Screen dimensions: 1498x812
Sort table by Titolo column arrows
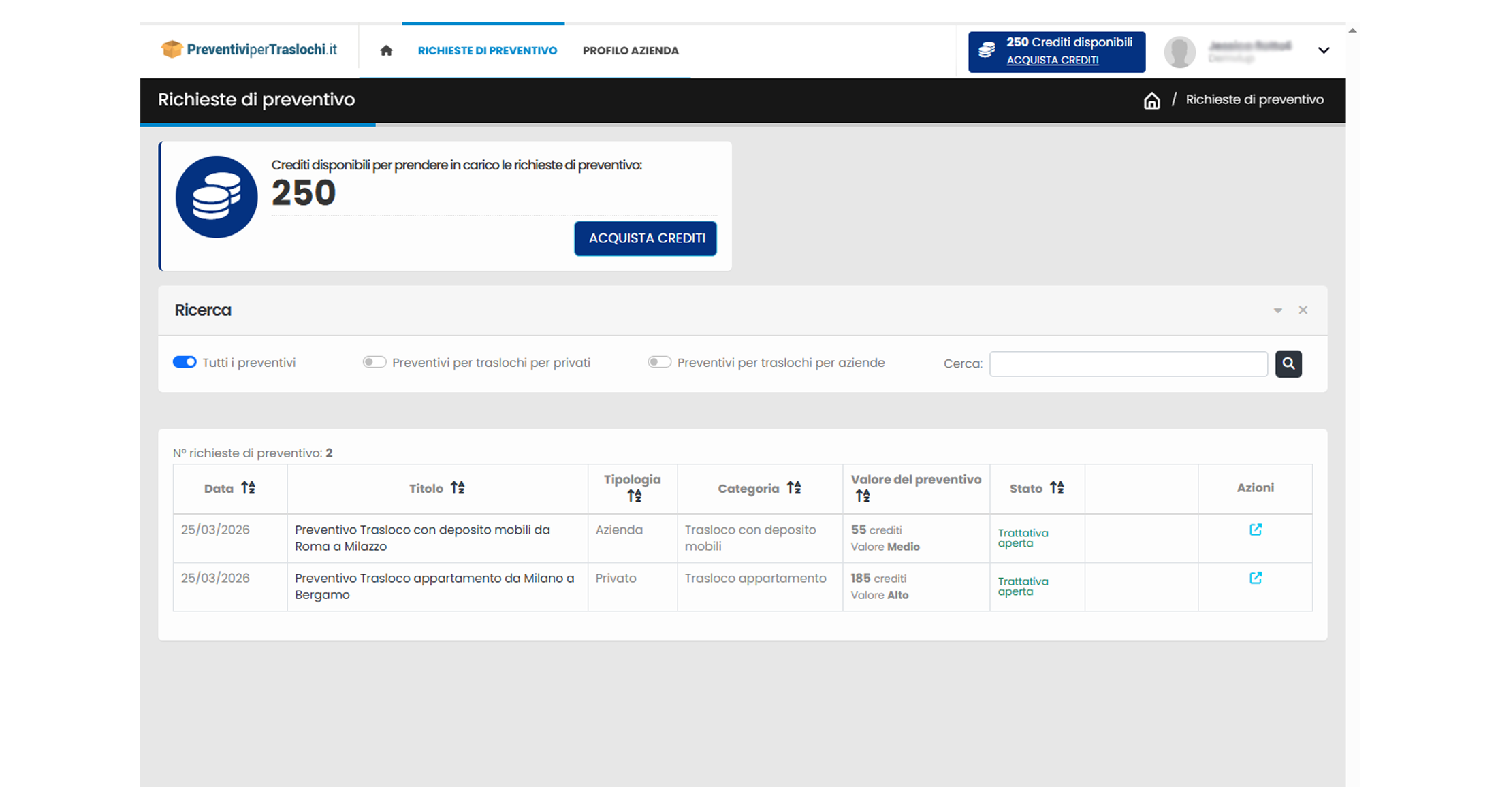click(458, 488)
